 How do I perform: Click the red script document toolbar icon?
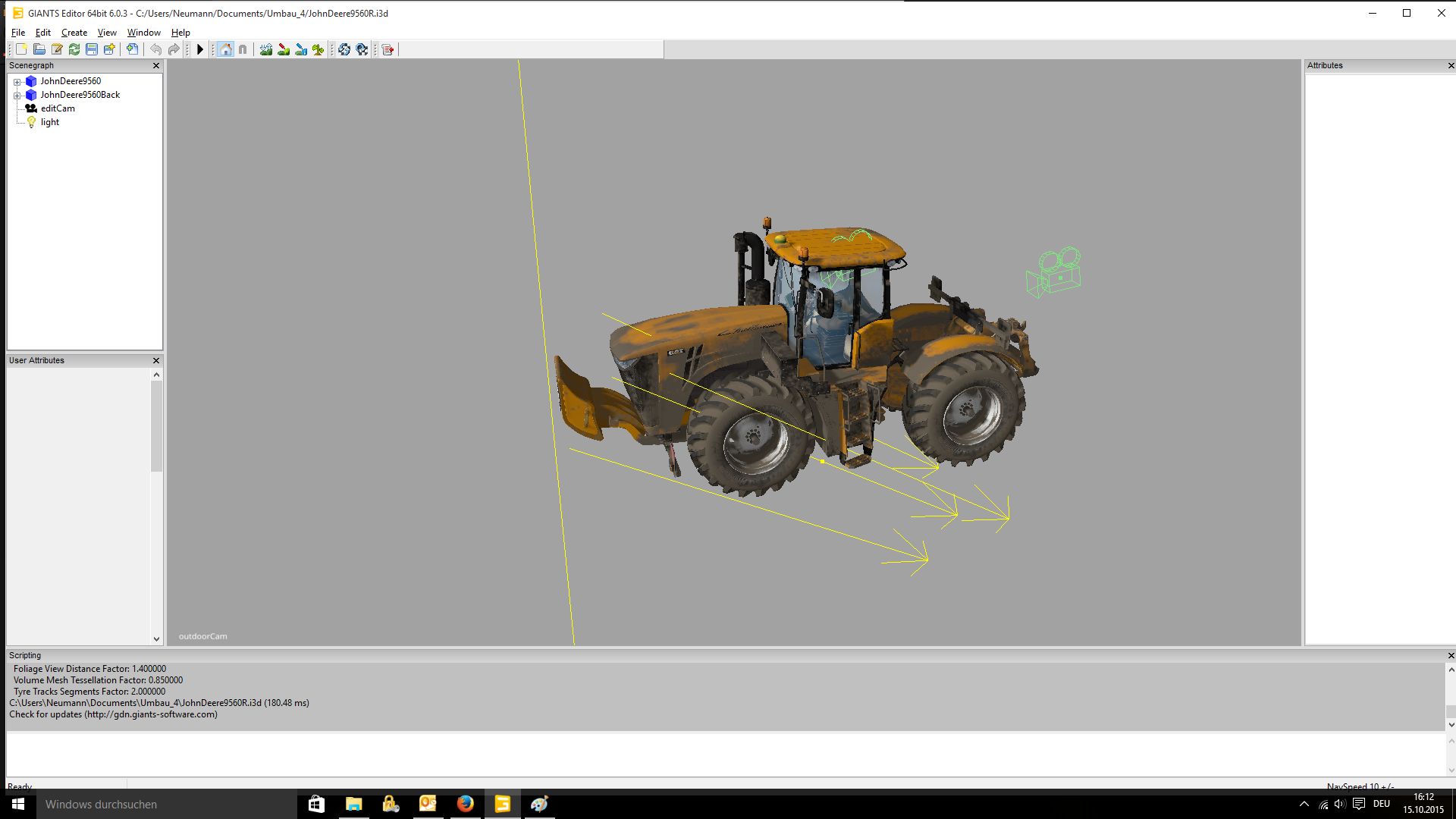[388, 49]
